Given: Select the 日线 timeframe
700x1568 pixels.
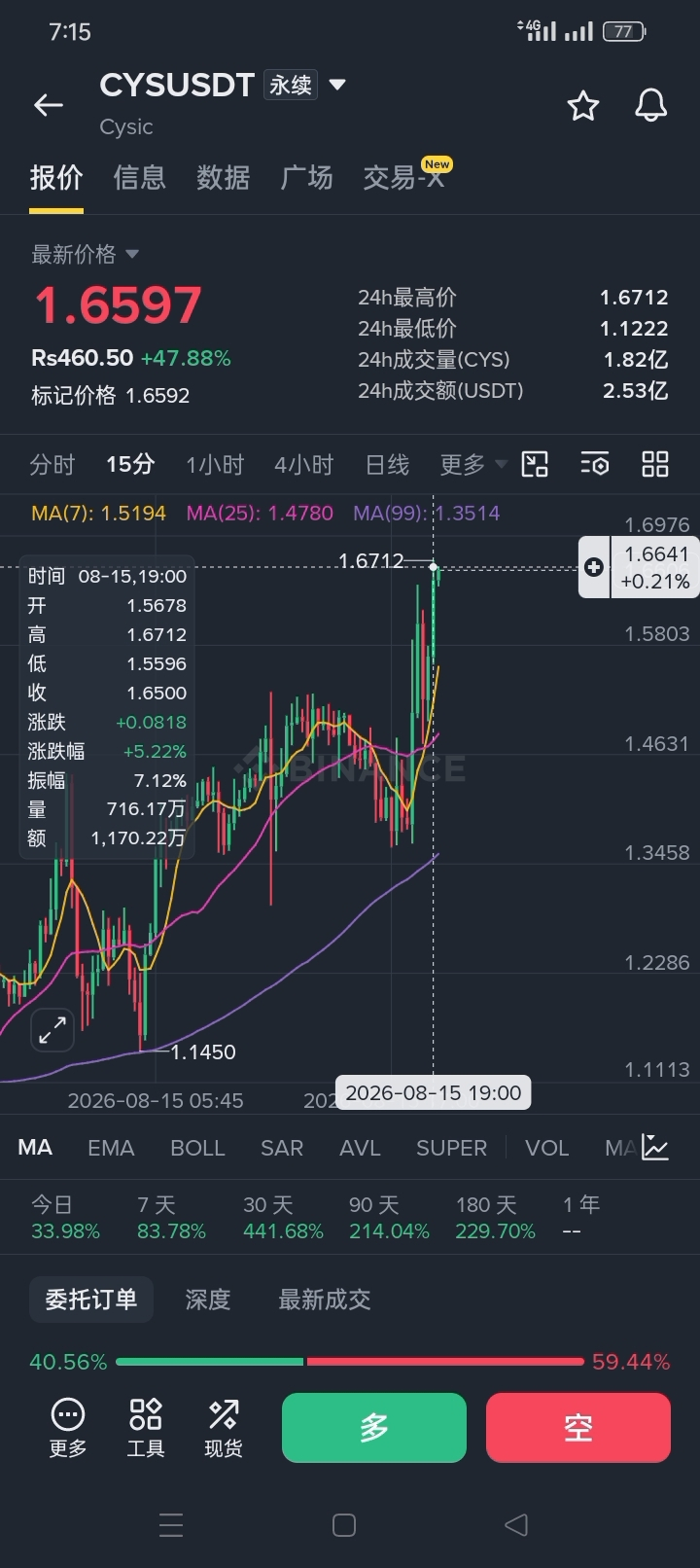Looking at the screenshot, I should coord(387,465).
